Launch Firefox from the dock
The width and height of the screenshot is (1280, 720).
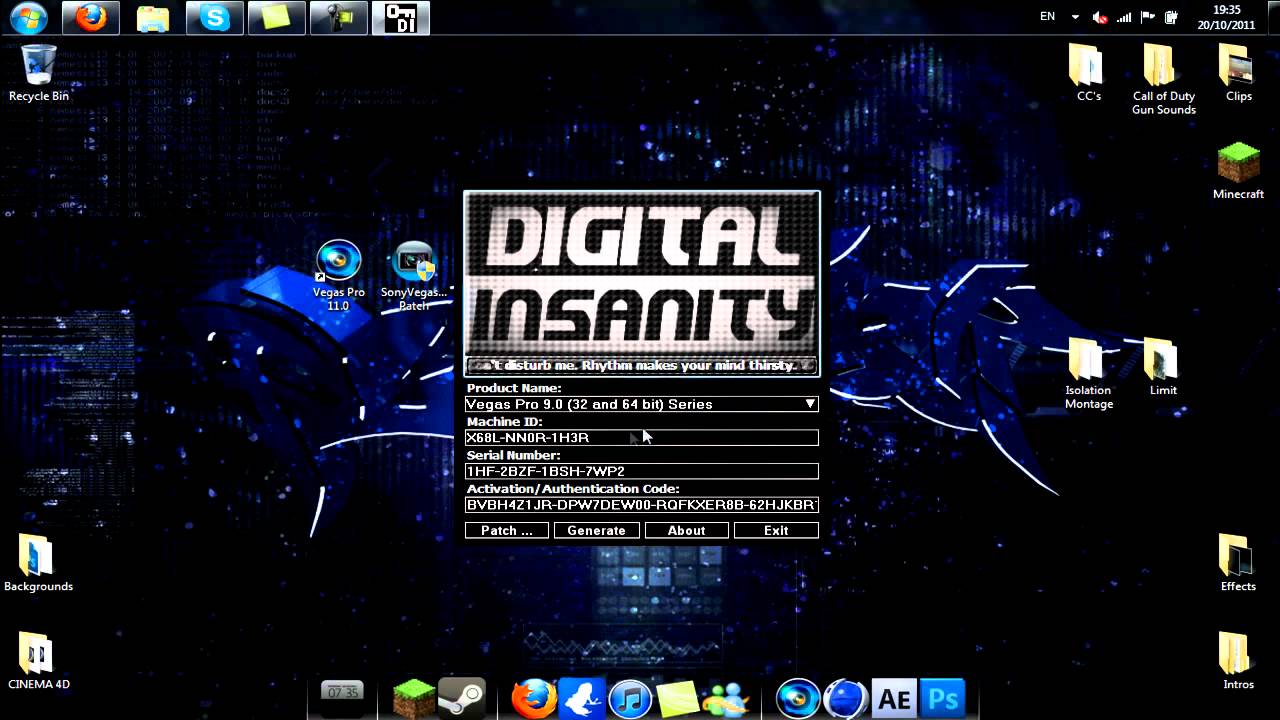pos(534,698)
